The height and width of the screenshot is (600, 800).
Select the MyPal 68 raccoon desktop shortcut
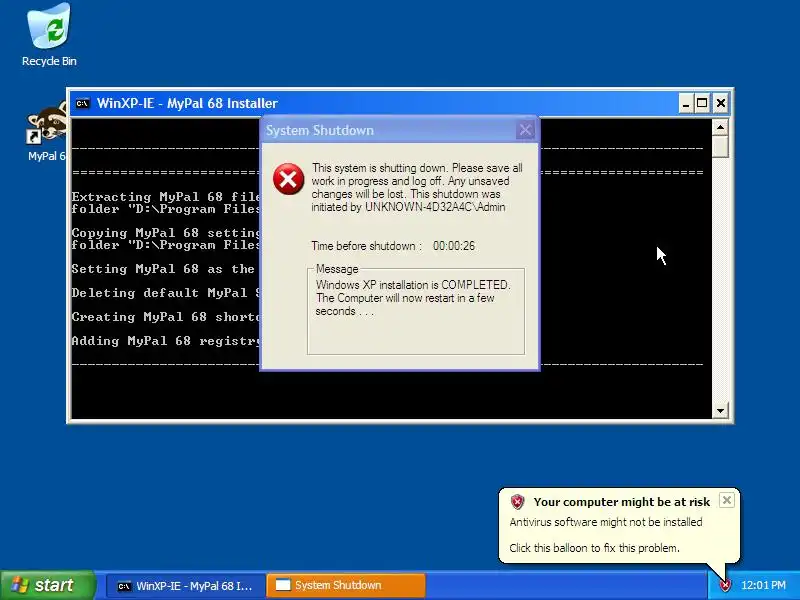coord(46,132)
